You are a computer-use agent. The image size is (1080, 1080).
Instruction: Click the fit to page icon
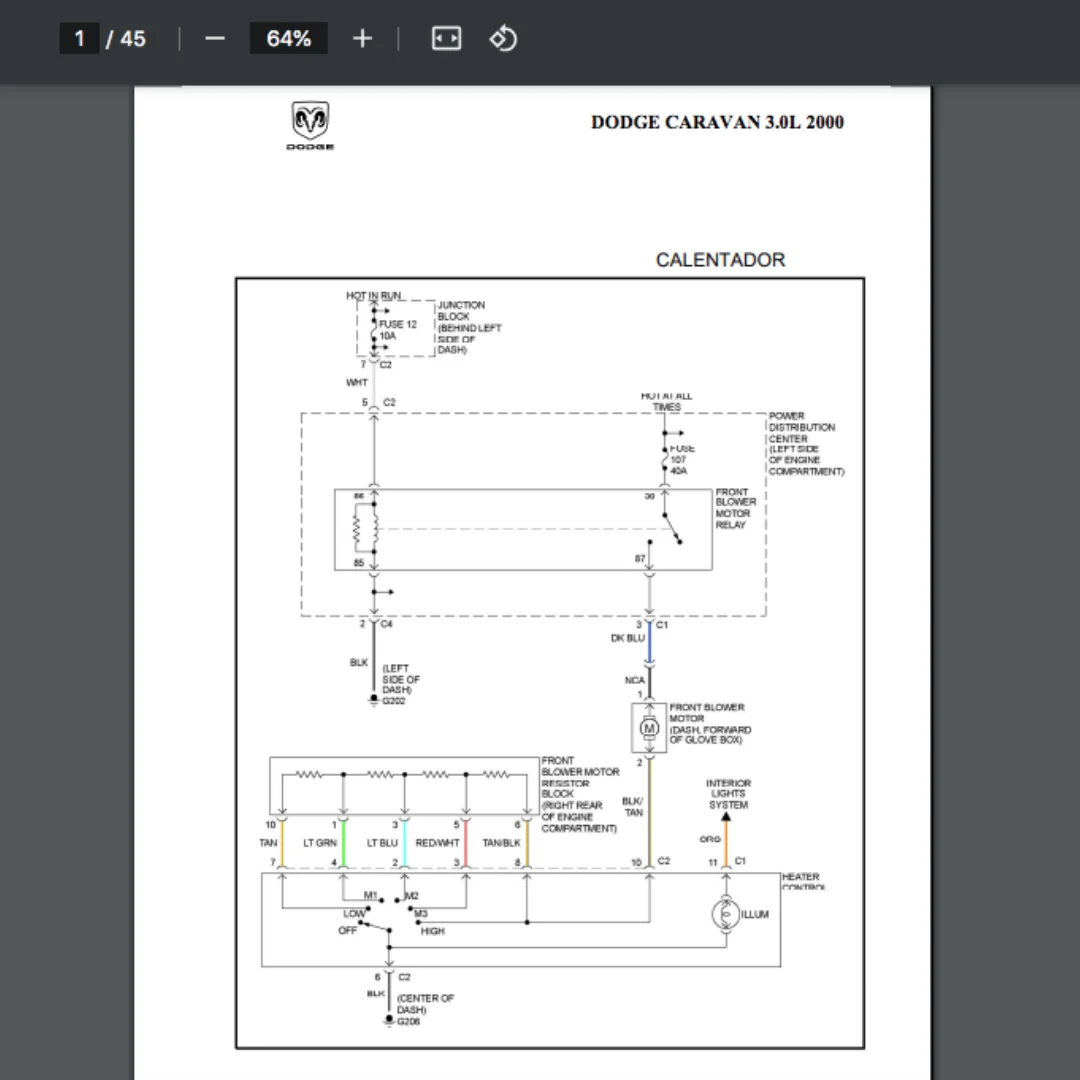(446, 39)
